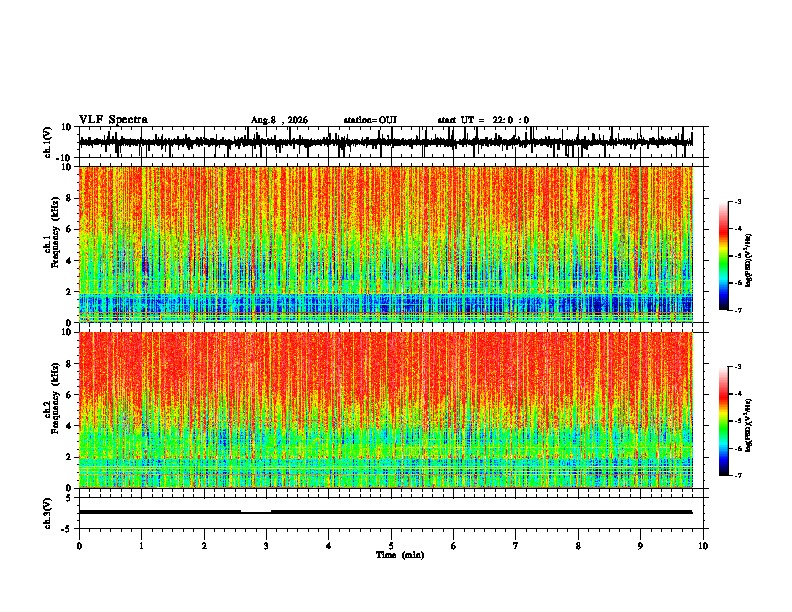Click time-axis tick label '6'
This screenshot has height=612, width=792.
tap(453, 546)
